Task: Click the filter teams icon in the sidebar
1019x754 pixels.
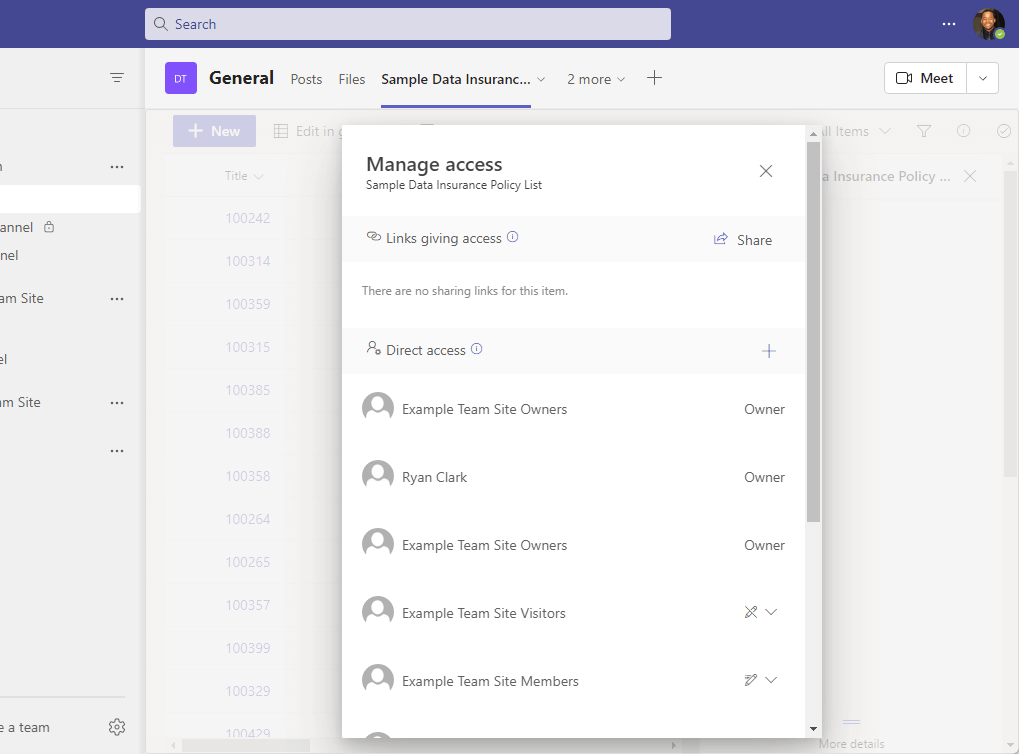Action: [117, 78]
